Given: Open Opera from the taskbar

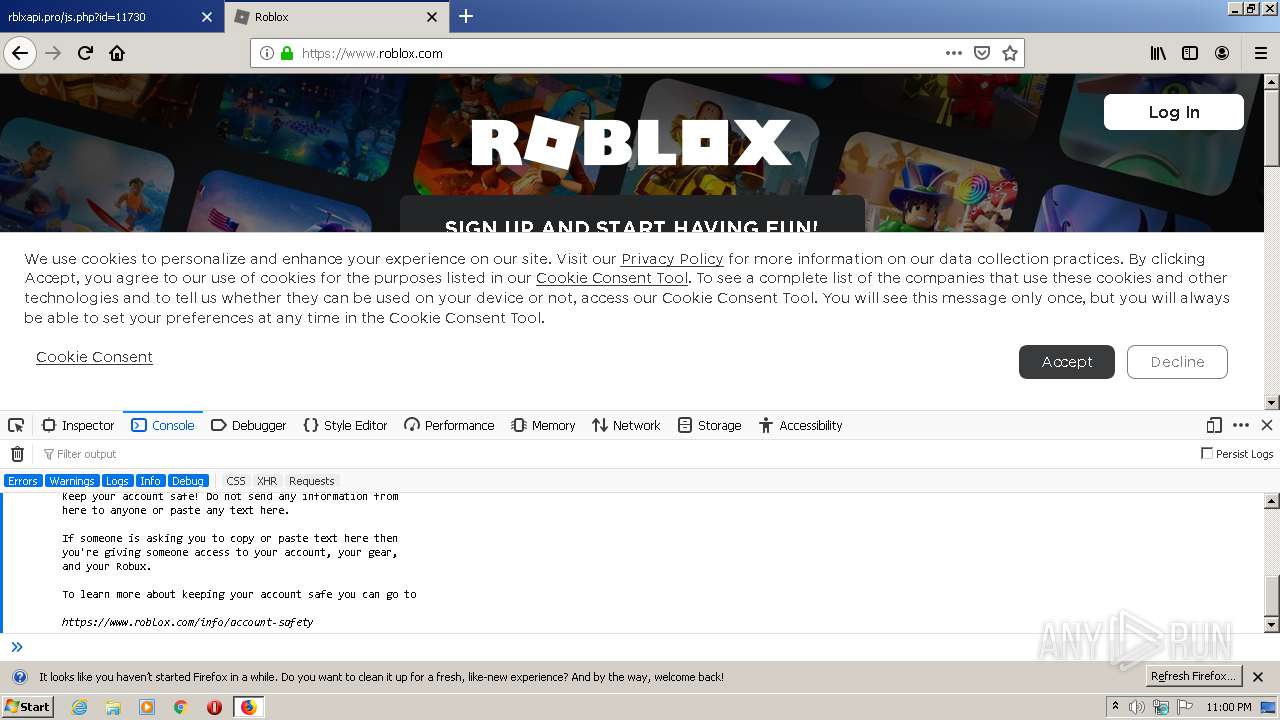Looking at the screenshot, I should [214, 707].
